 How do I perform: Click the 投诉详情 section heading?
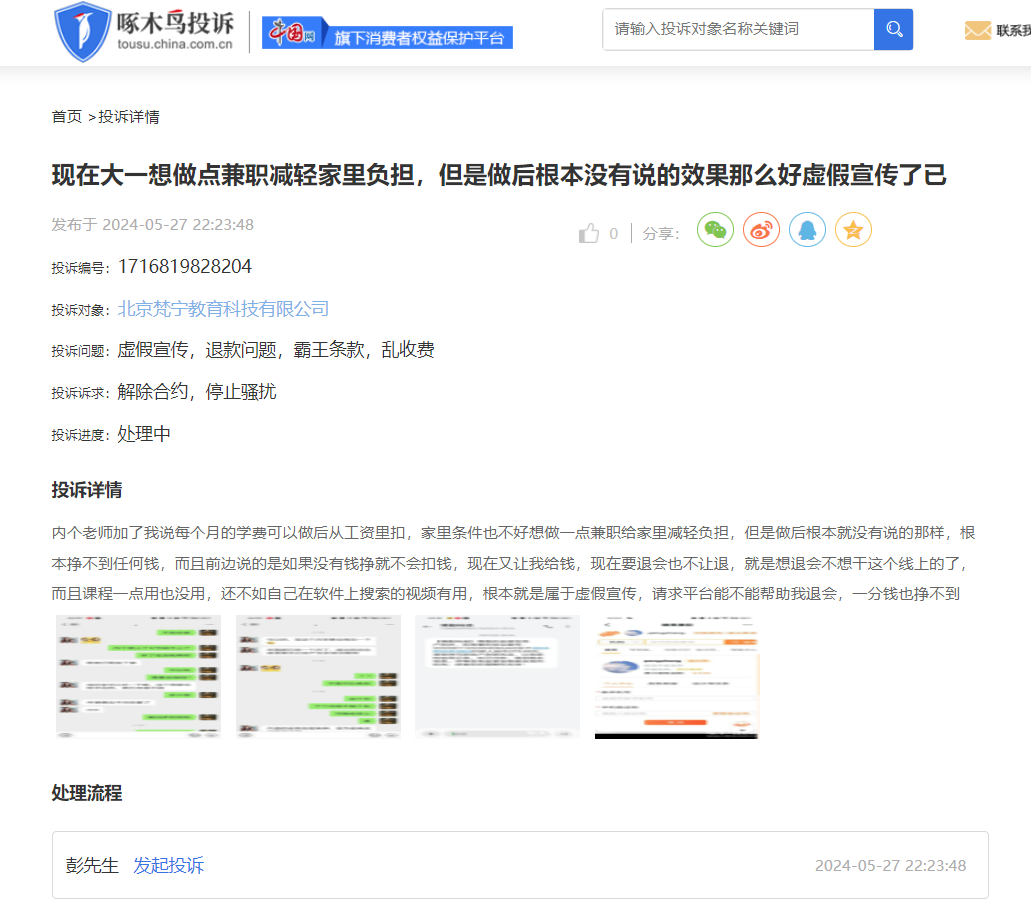87,490
